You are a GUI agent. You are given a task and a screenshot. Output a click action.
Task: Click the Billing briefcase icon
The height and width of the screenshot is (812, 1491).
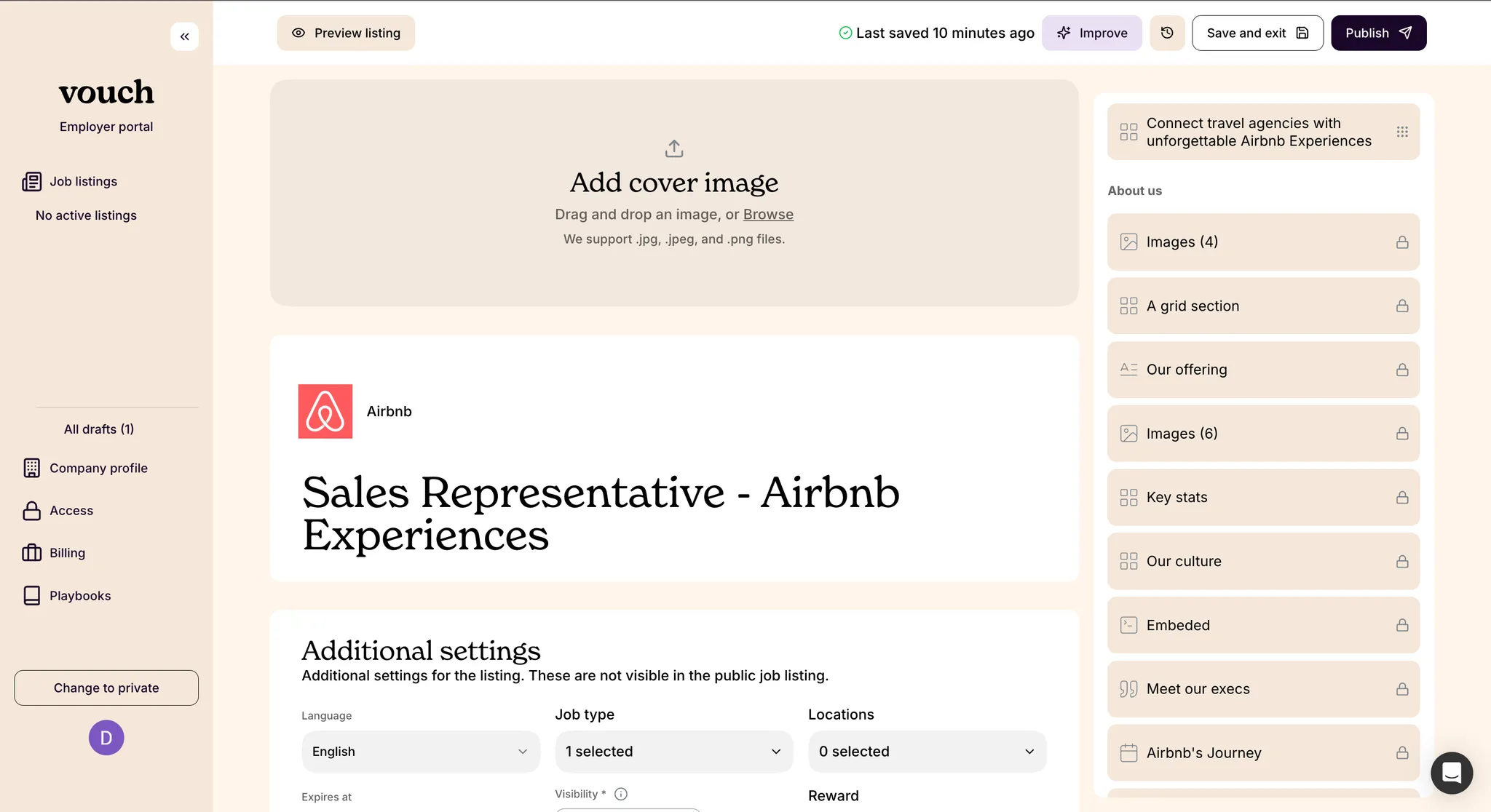(32, 553)
